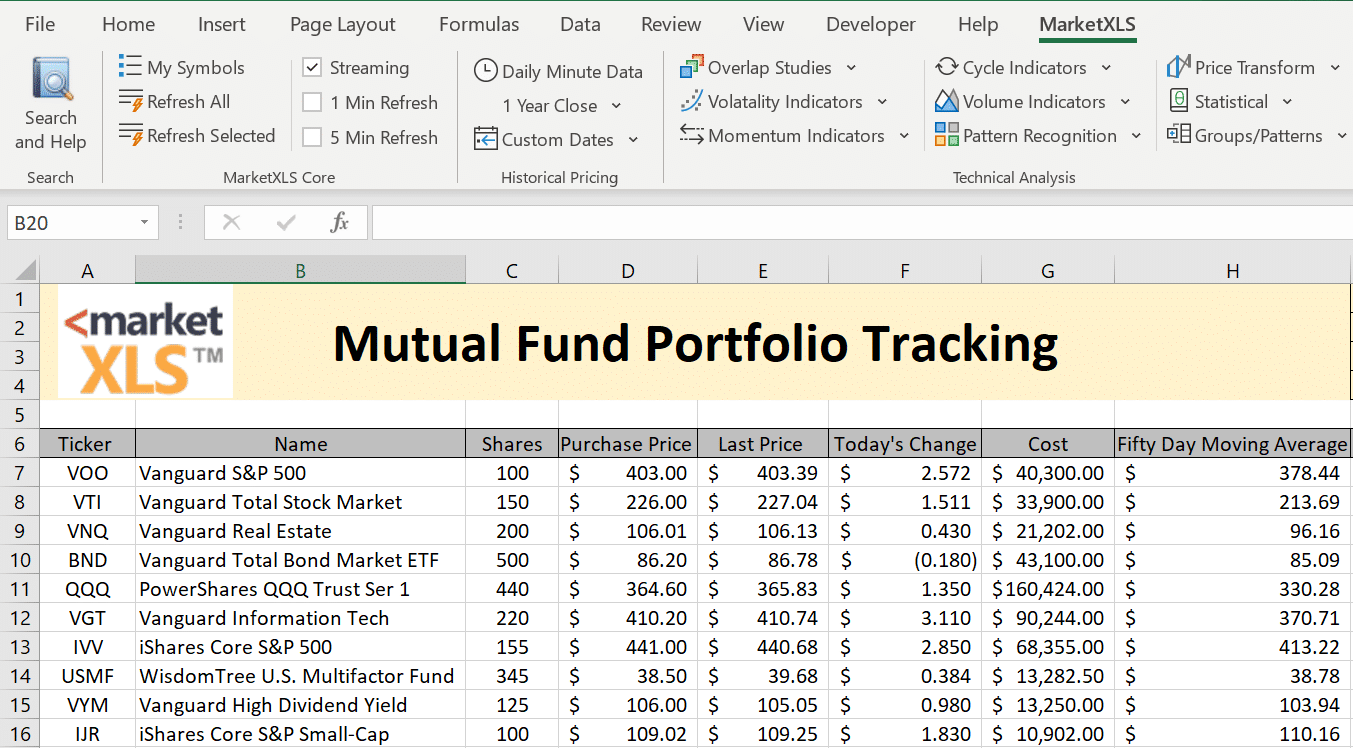Click Volume Indicators icon
The height and width of the screenshot is (748, 1353).
946,101
